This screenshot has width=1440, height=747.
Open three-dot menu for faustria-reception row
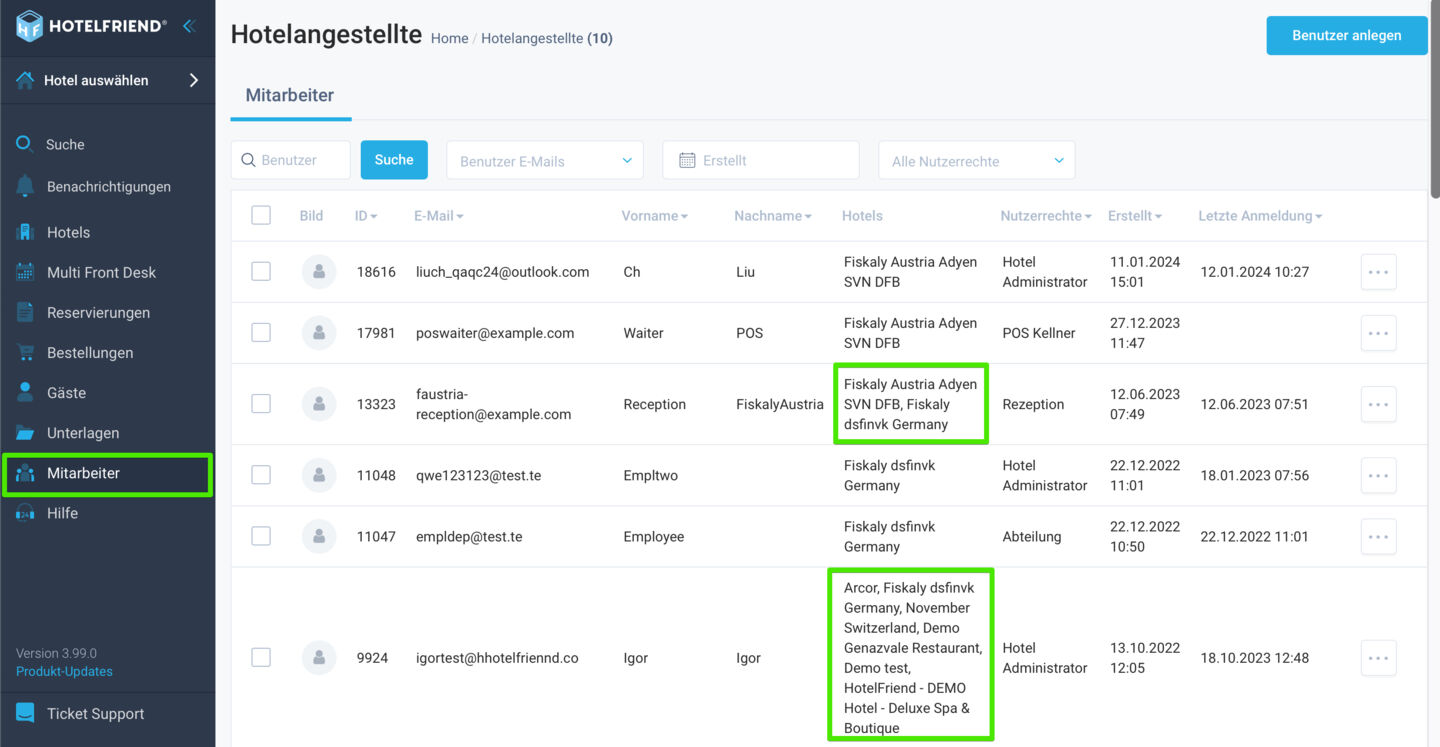tap(1378, 404)
